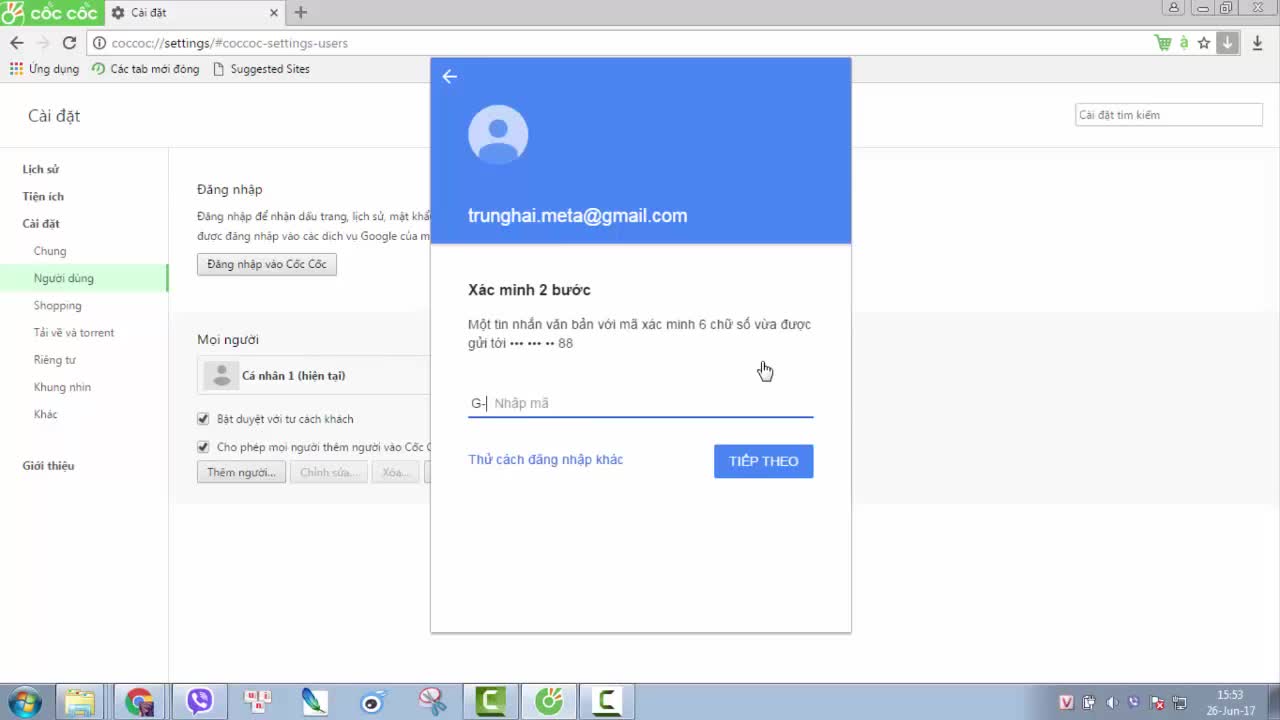The image size is (1280, 720).
Task: Click the account avatar in the sign-in dialog
Action: click(x=498, y=135)
